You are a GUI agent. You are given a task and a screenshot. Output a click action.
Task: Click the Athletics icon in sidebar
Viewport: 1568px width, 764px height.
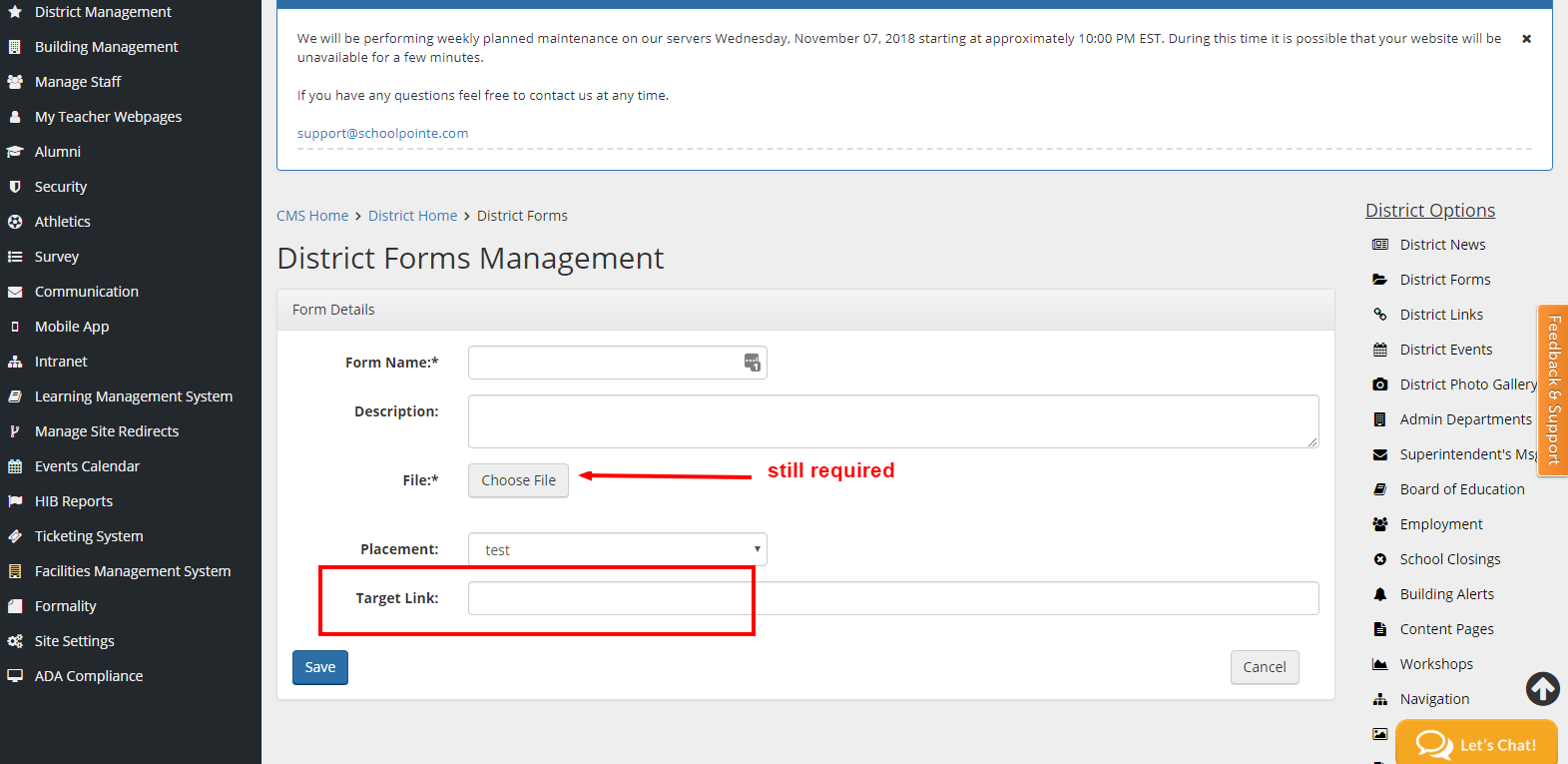point(15,222)
